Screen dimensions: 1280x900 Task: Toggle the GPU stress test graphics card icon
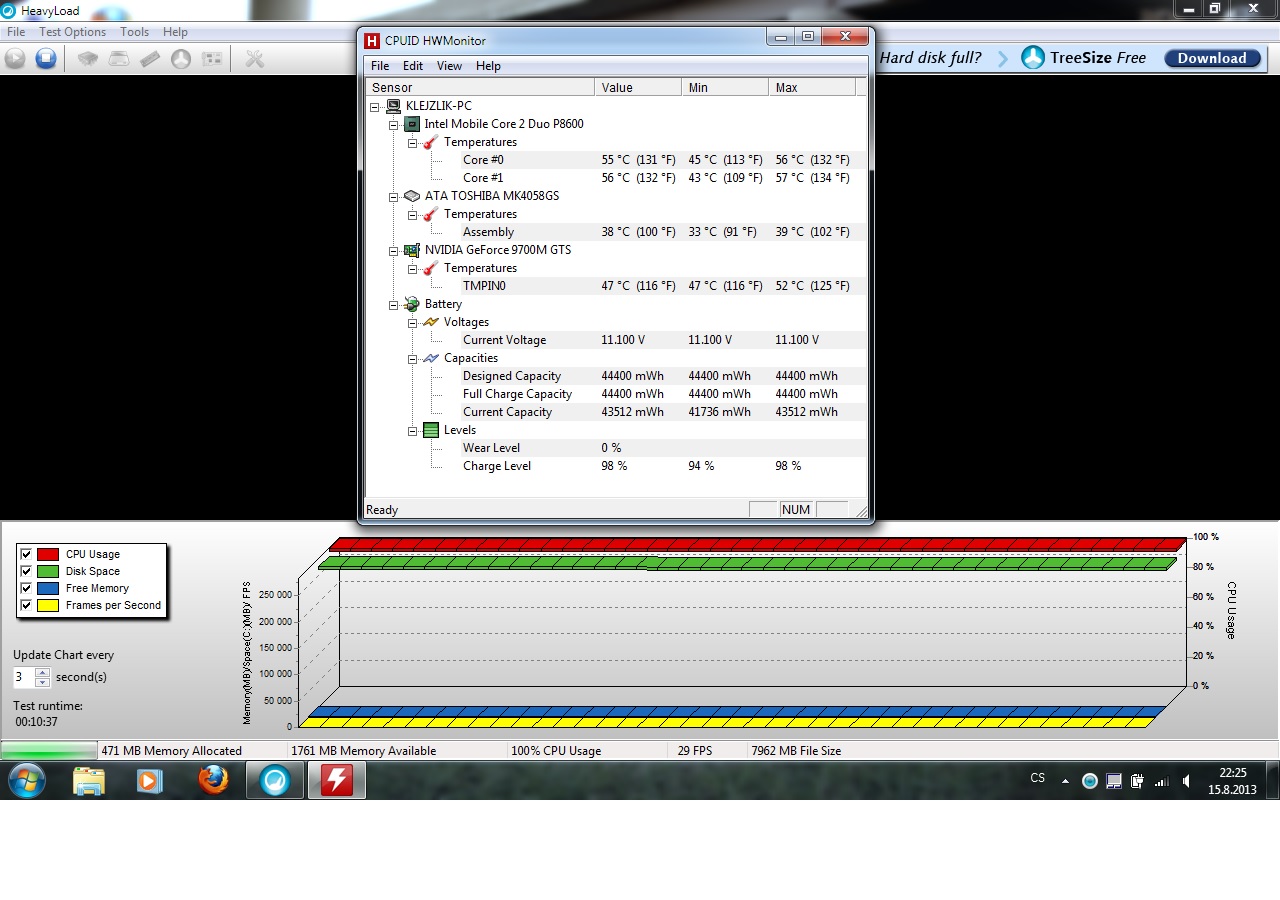pyautogui.click(x=212, y=59)
